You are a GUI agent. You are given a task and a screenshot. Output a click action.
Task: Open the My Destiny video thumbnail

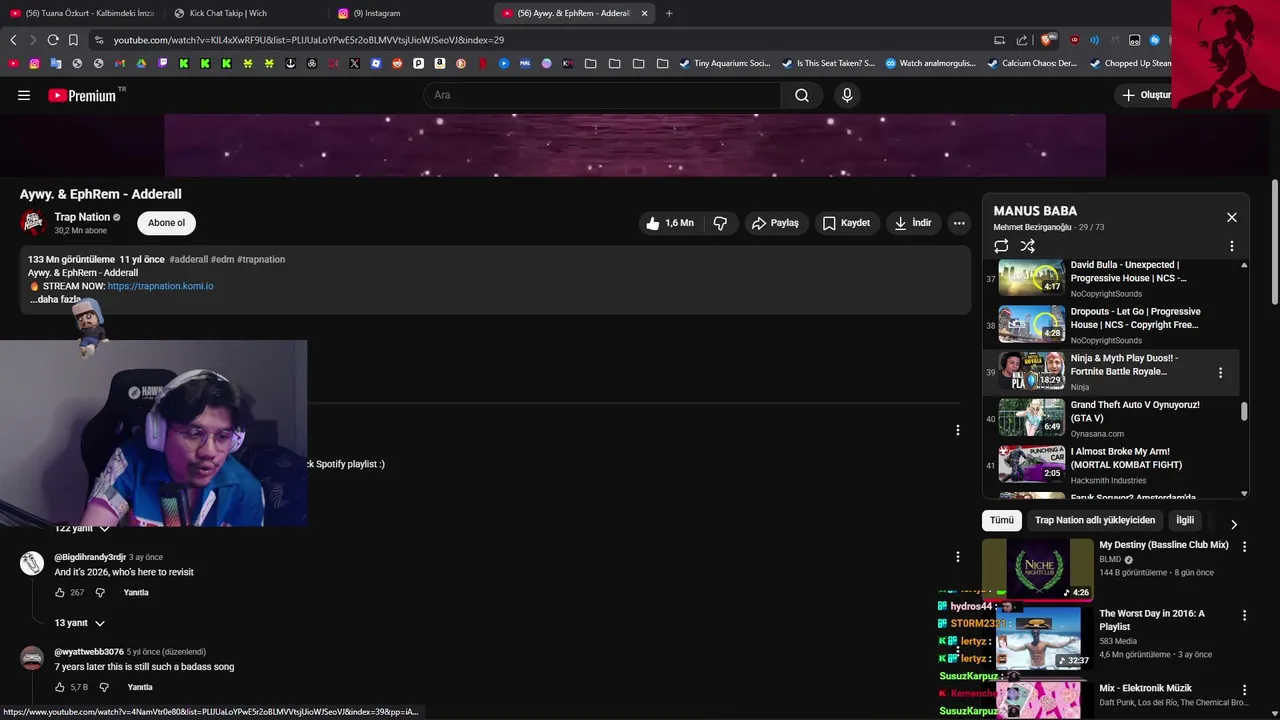pyautogui.click(x=1038, y=569)
